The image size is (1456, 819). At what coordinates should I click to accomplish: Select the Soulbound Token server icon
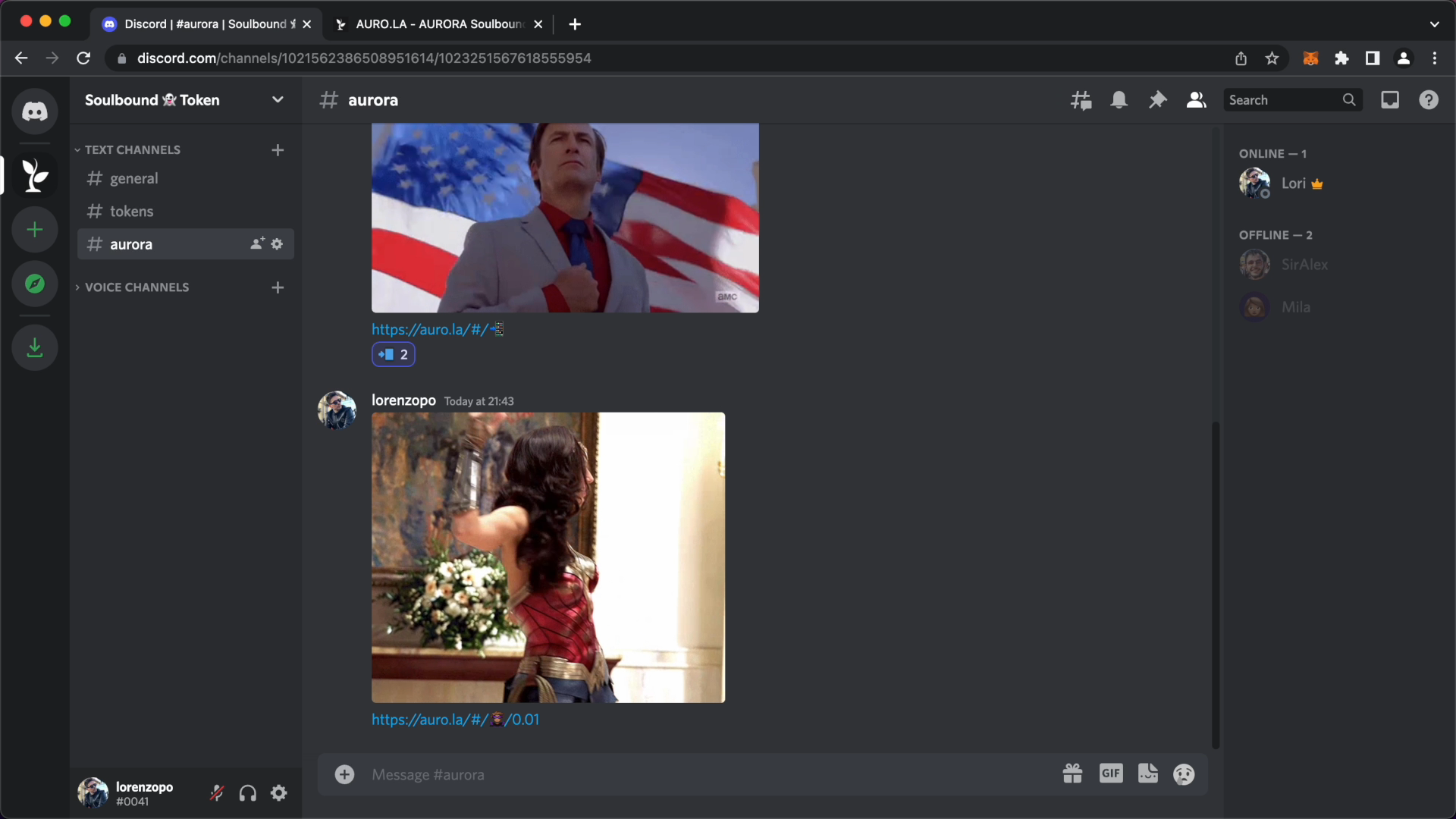pyautogui.click(x=35, y=175)
